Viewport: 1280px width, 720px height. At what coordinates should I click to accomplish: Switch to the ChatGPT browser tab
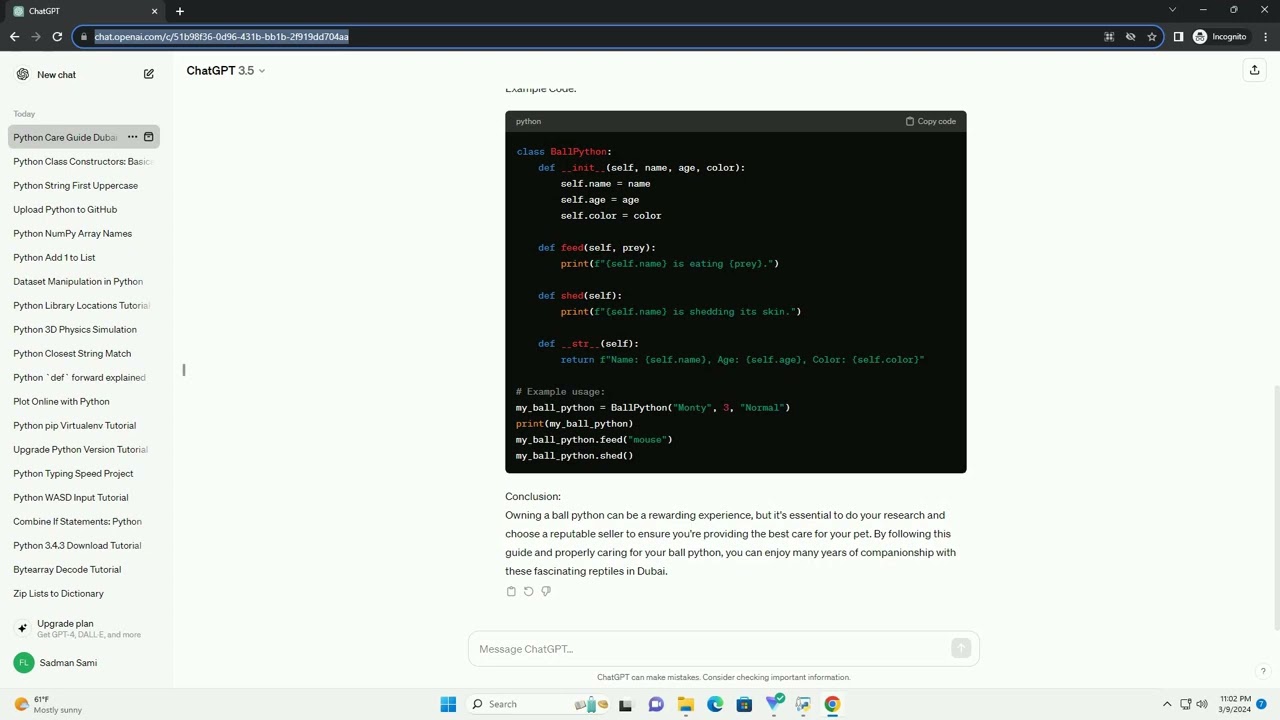click(x=85, y=11)
